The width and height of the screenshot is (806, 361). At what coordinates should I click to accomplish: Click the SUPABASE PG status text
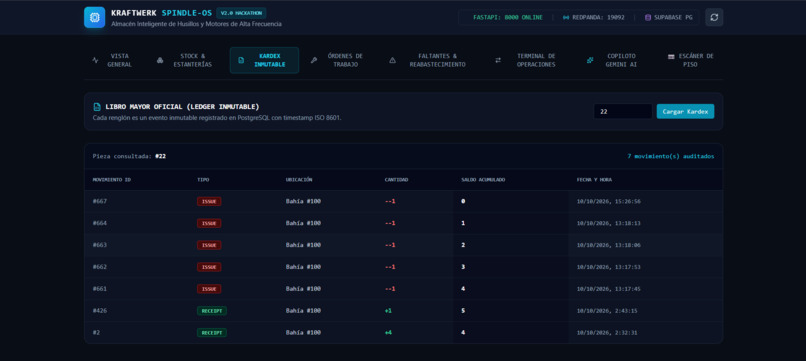pos(673,17)
